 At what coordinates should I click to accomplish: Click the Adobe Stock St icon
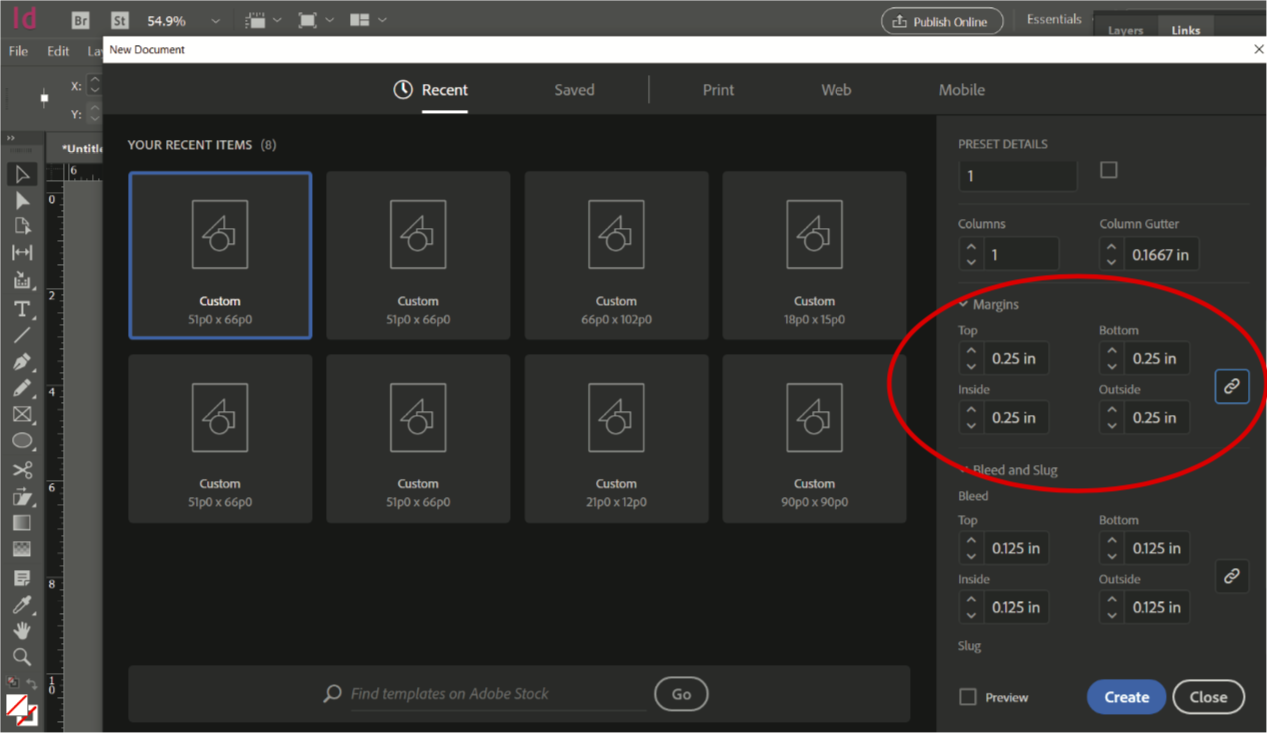coord(119,20)
